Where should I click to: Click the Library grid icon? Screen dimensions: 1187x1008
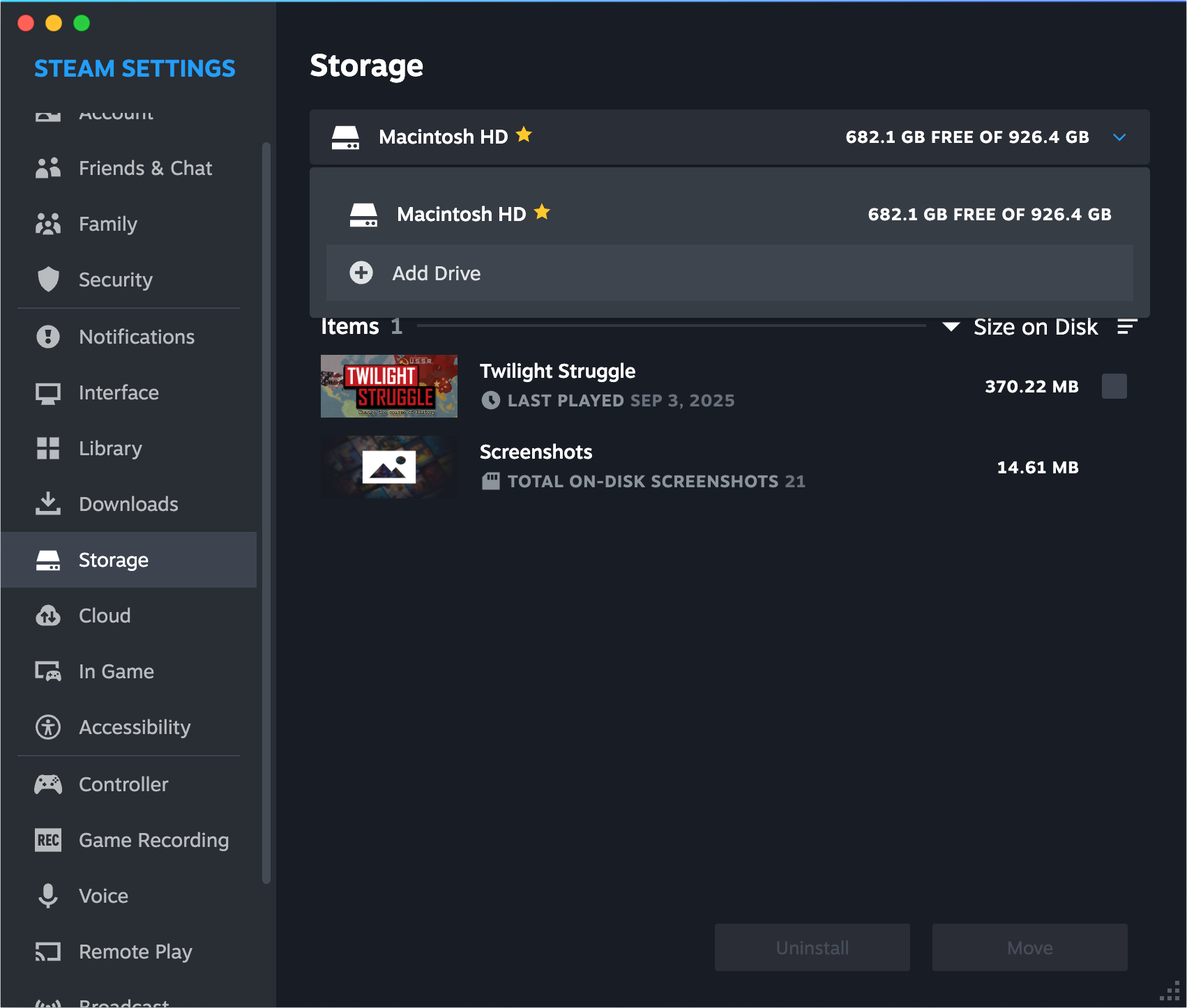48,448
